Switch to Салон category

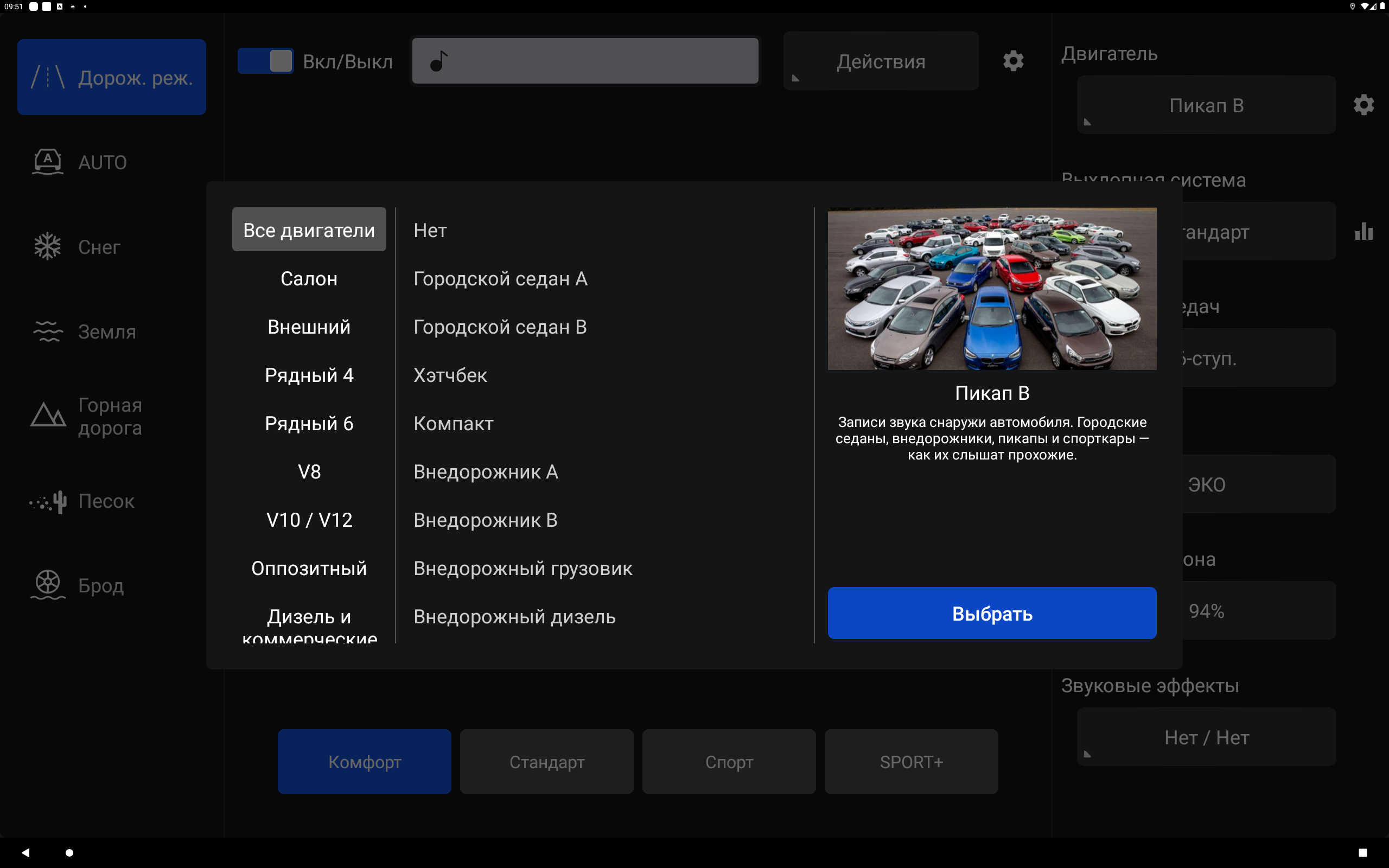[x=309, y=278]
